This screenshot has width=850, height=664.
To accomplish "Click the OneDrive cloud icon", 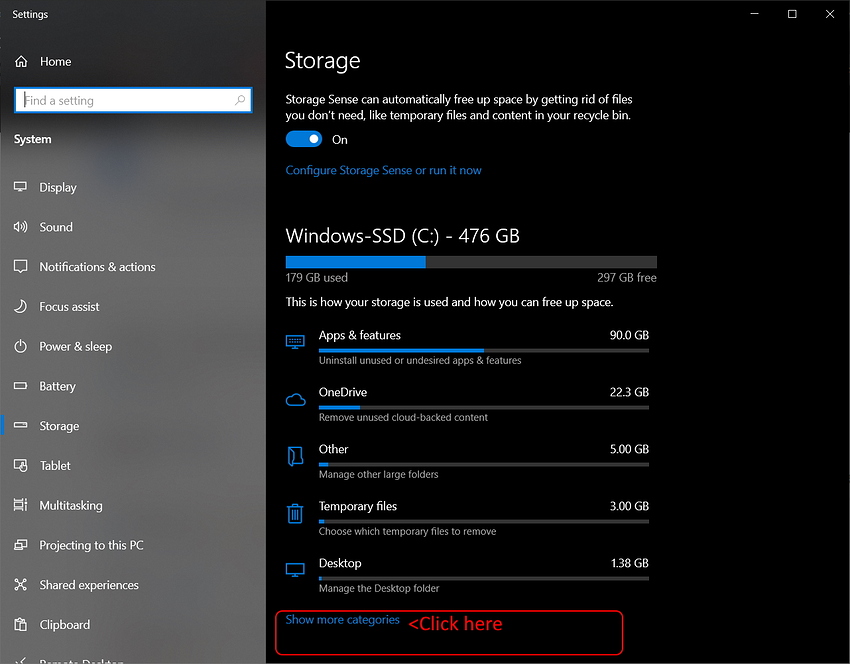I will (295, 400).
